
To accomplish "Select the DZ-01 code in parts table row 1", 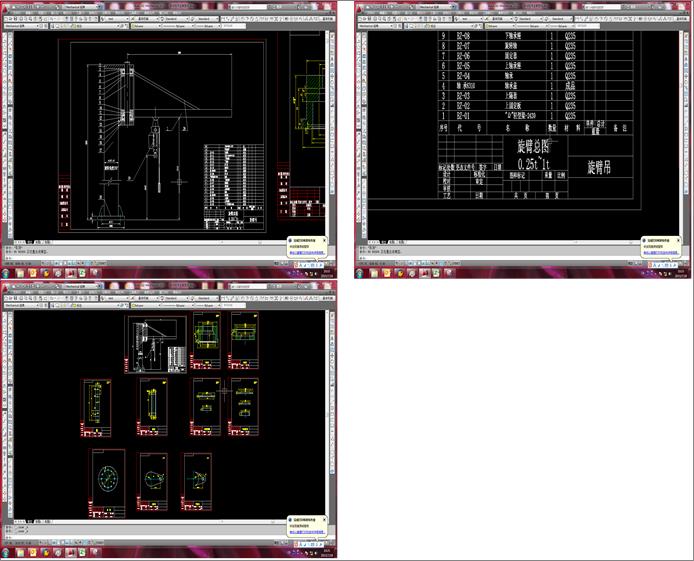I will [463, 116].
